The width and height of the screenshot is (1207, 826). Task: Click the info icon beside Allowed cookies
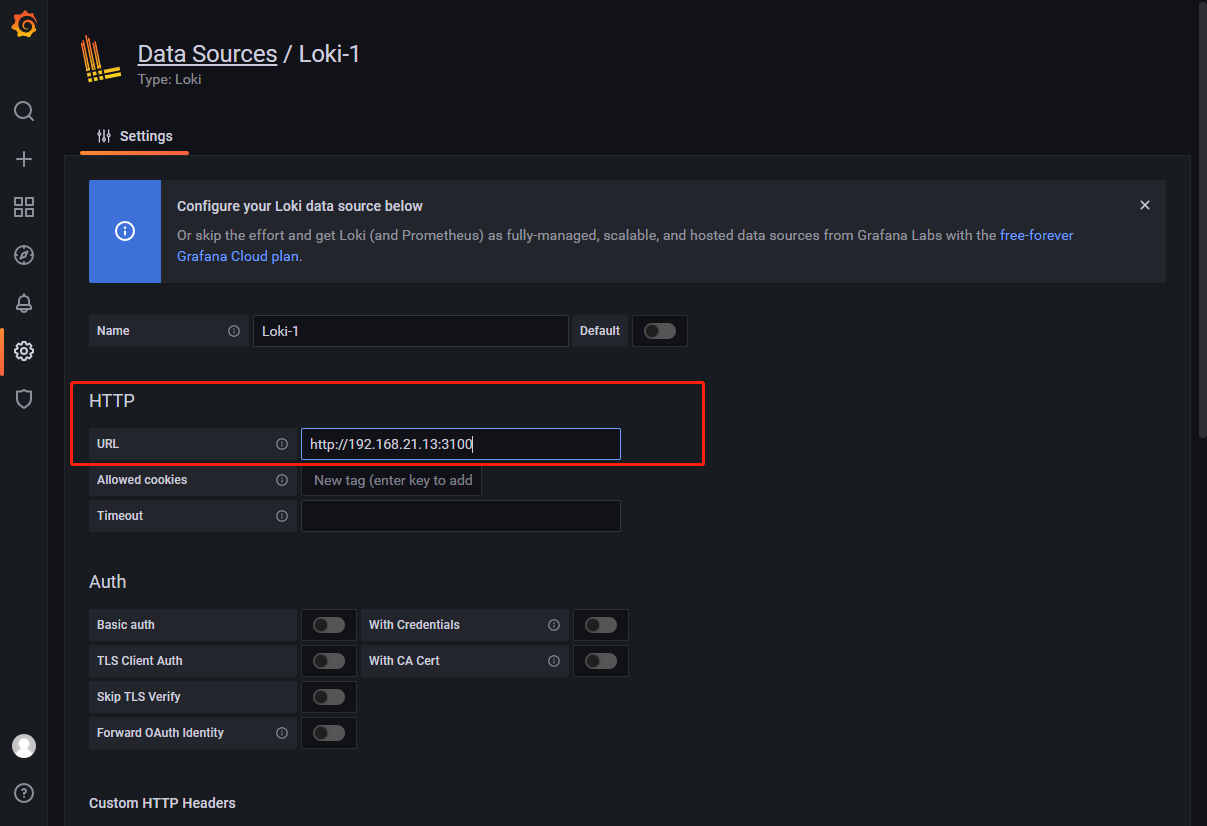pos(282,480)
